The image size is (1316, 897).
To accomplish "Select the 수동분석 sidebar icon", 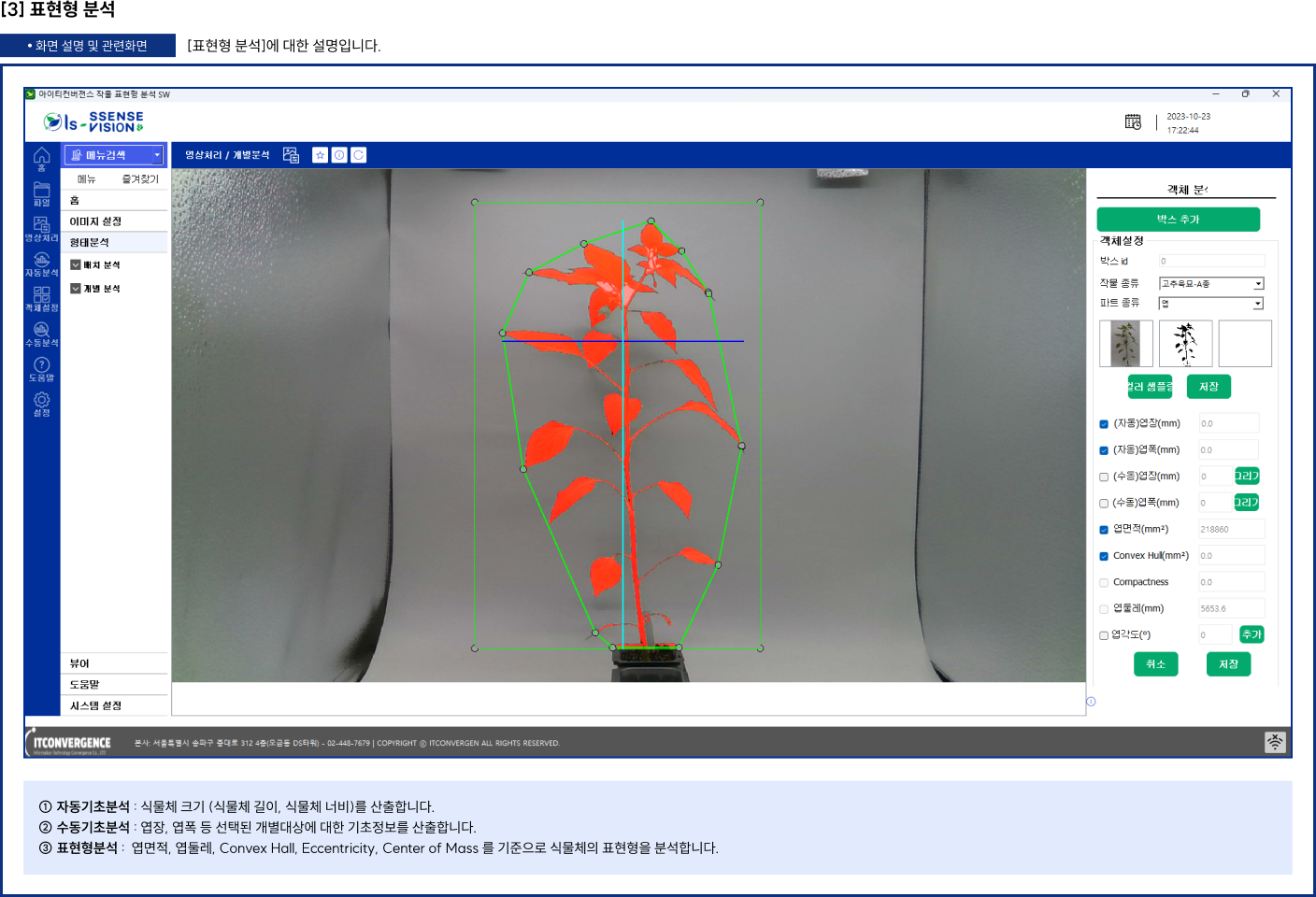I will click(x=41, y=335).
